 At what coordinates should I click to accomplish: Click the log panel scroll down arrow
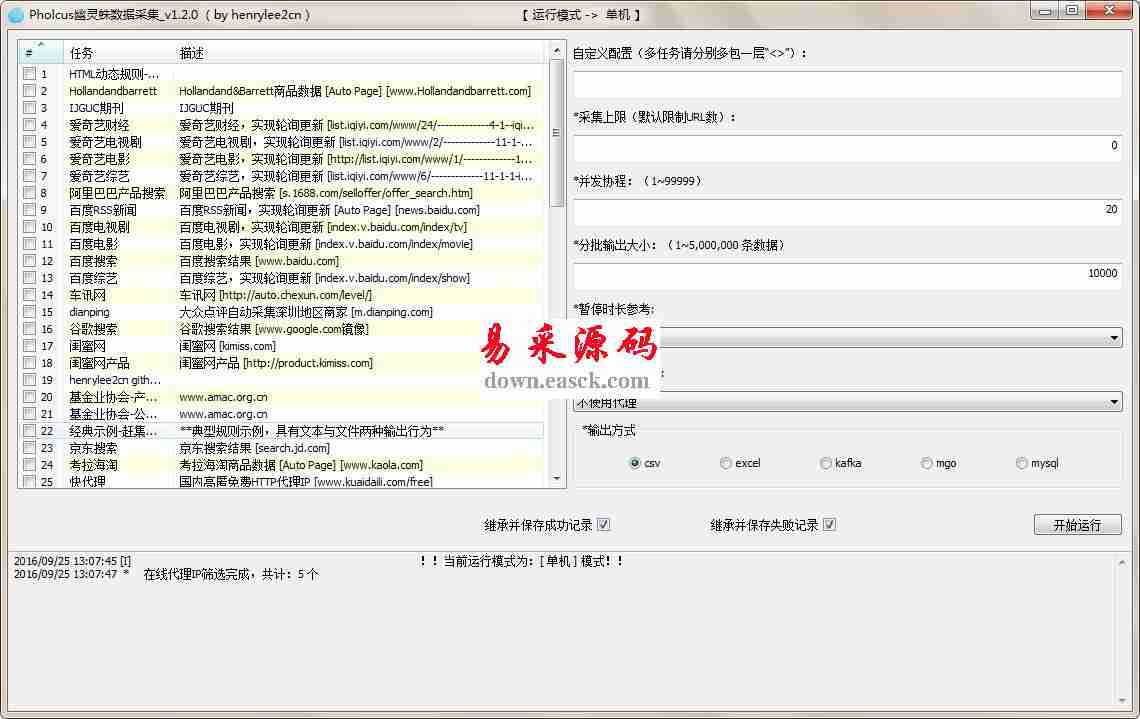pos(1124,699)
